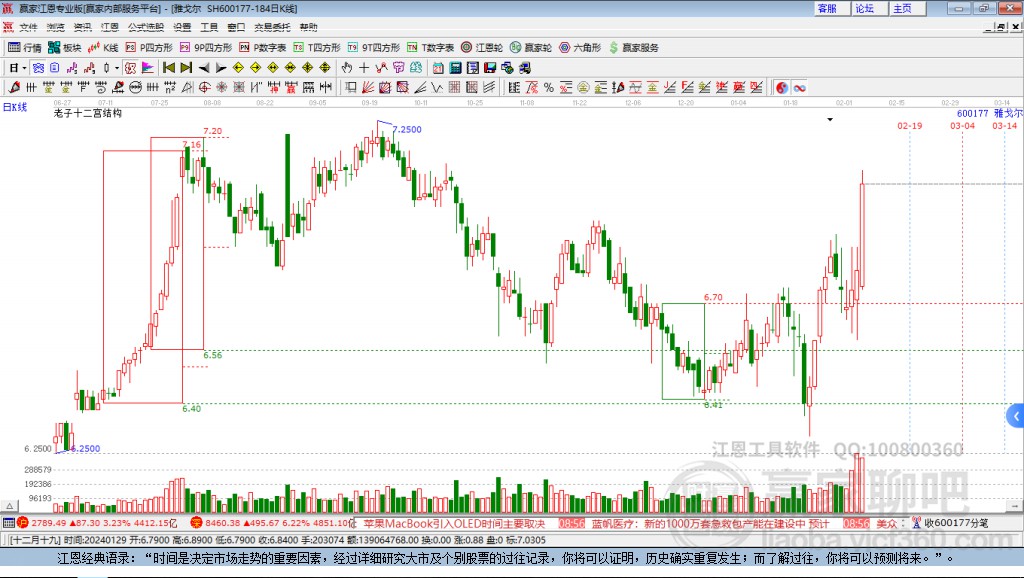Expand the 日 period dropdown

[24, 68]
